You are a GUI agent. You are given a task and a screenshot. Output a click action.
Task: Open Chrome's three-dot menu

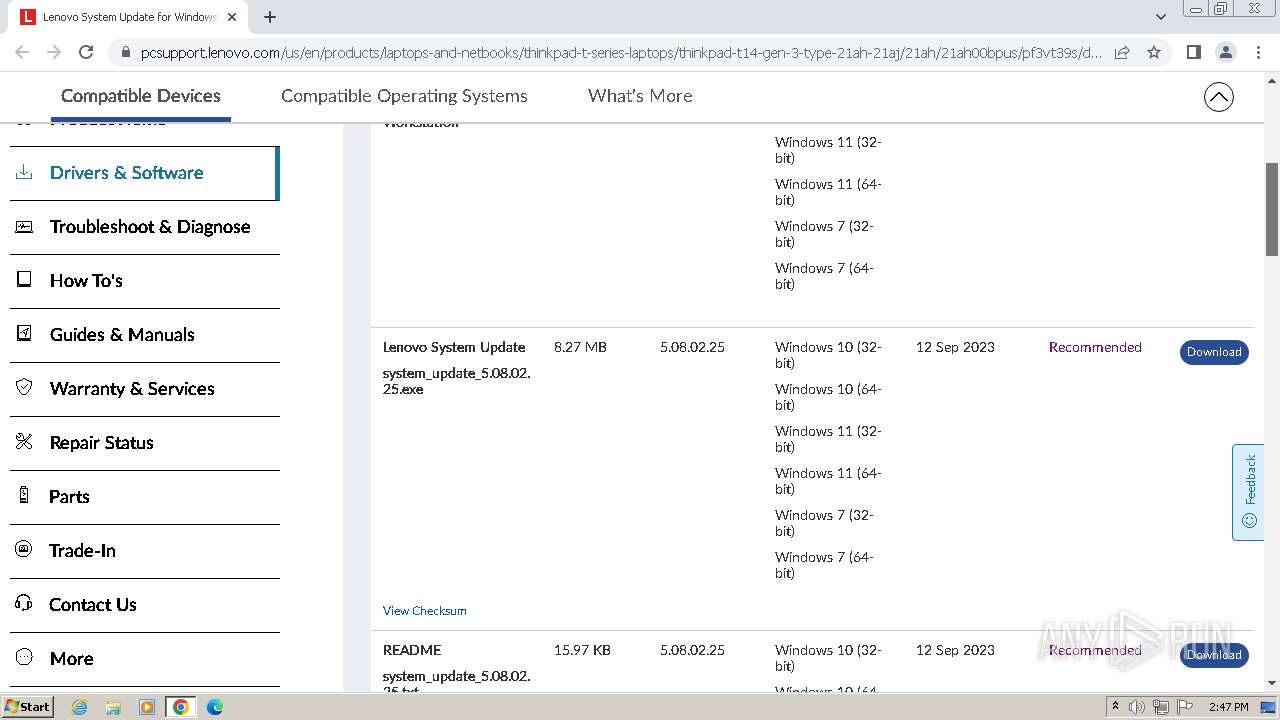point(1258,52)
